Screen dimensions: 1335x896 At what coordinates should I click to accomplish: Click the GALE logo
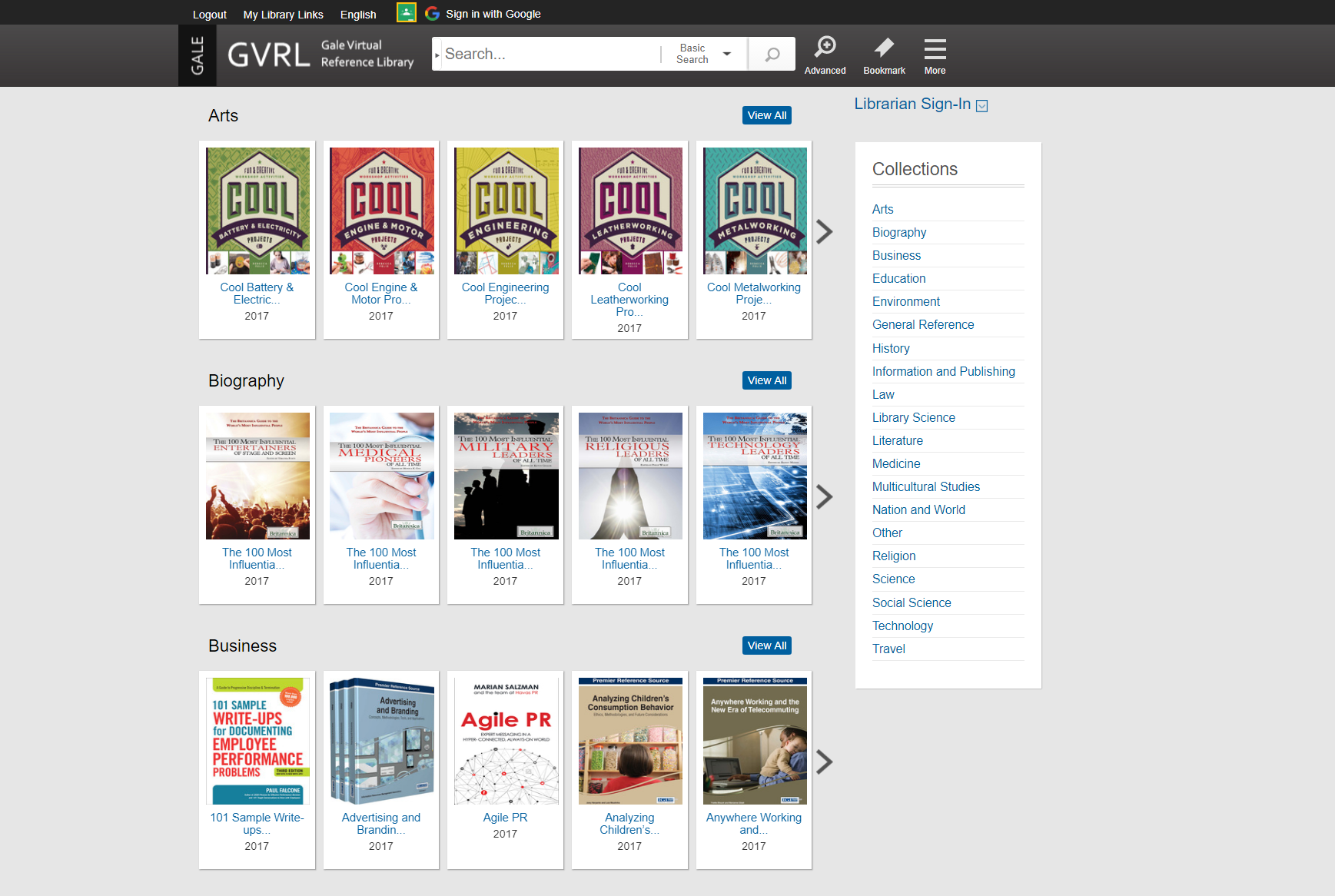(x=198, y=55)
